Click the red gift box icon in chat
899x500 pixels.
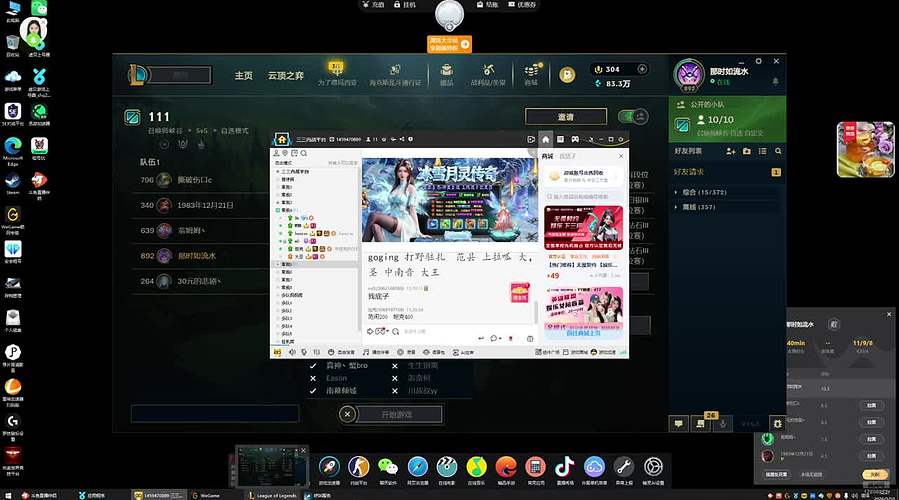pyautogui.click(x=519, y=292)
